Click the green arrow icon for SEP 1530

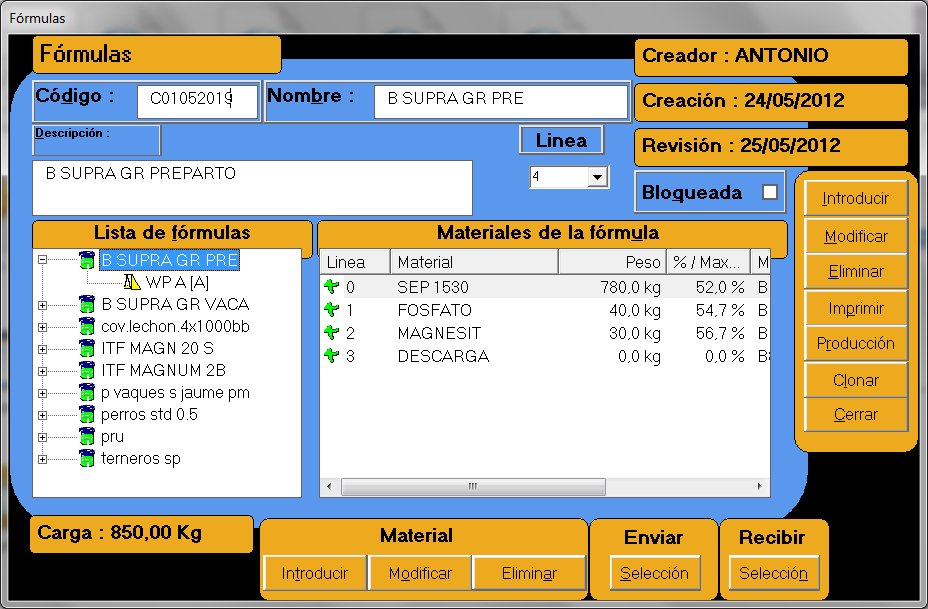tap(332, 288)
